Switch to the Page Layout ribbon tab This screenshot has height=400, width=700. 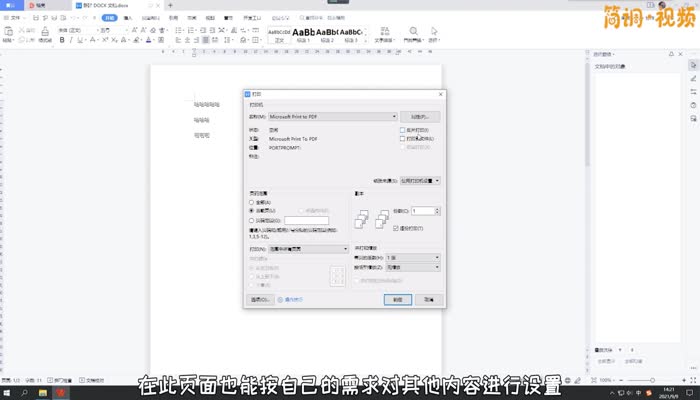point(150,18)
